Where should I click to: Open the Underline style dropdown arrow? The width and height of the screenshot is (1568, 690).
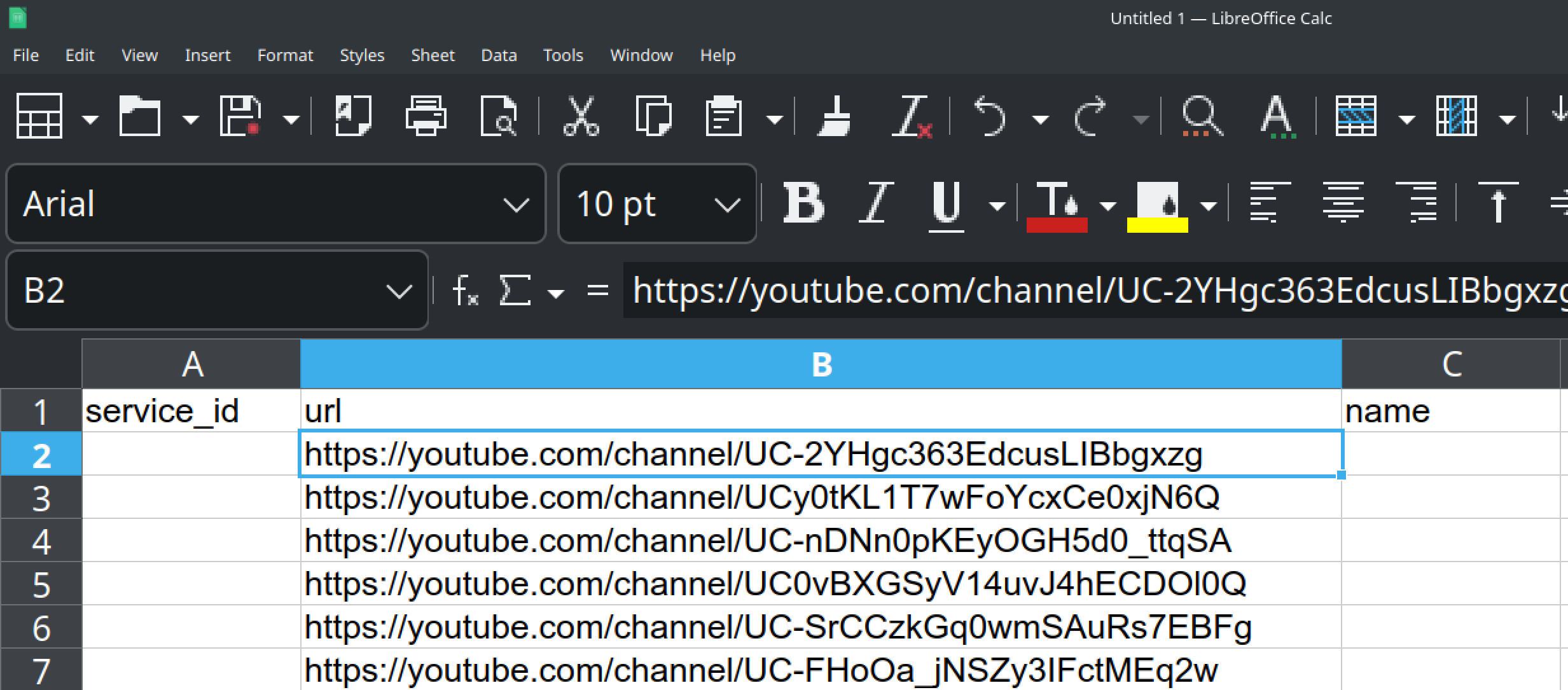point(997,205)
